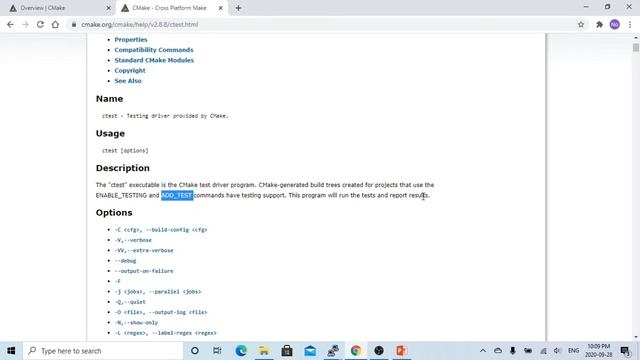Close the Overview | CMake tab

click(109, 8)
